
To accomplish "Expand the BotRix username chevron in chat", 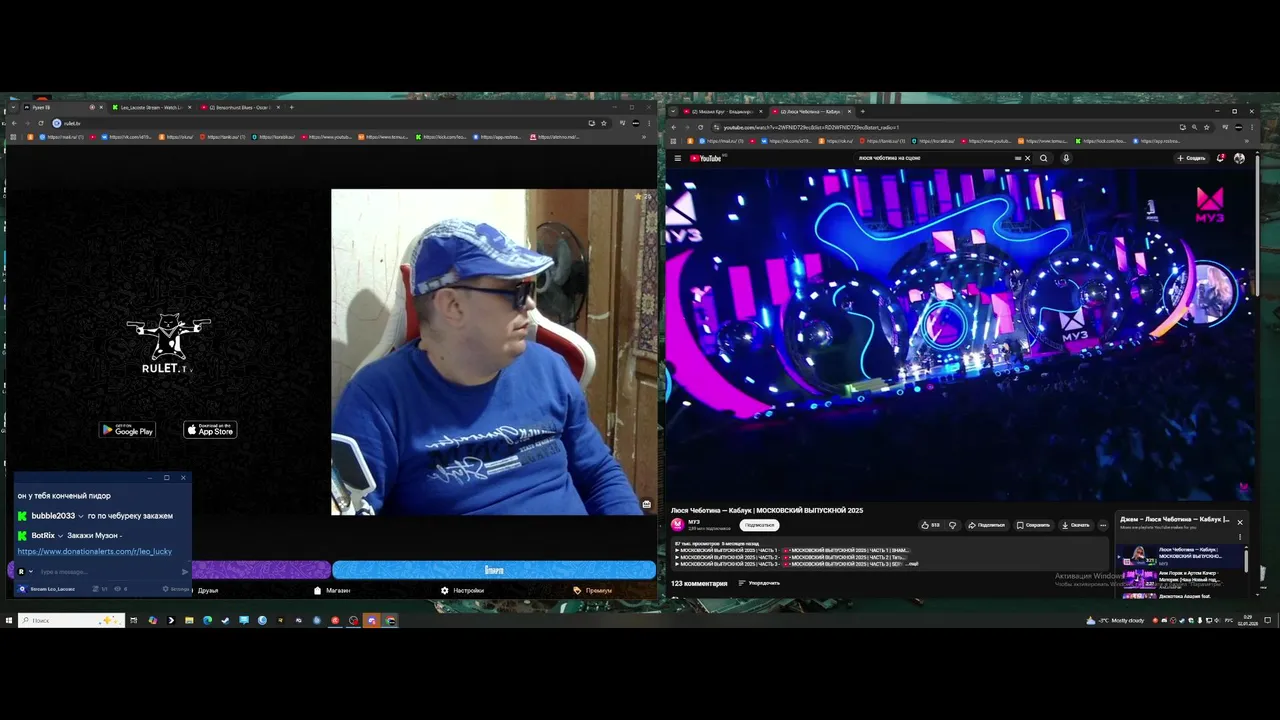I will click(x=60, y=536).
